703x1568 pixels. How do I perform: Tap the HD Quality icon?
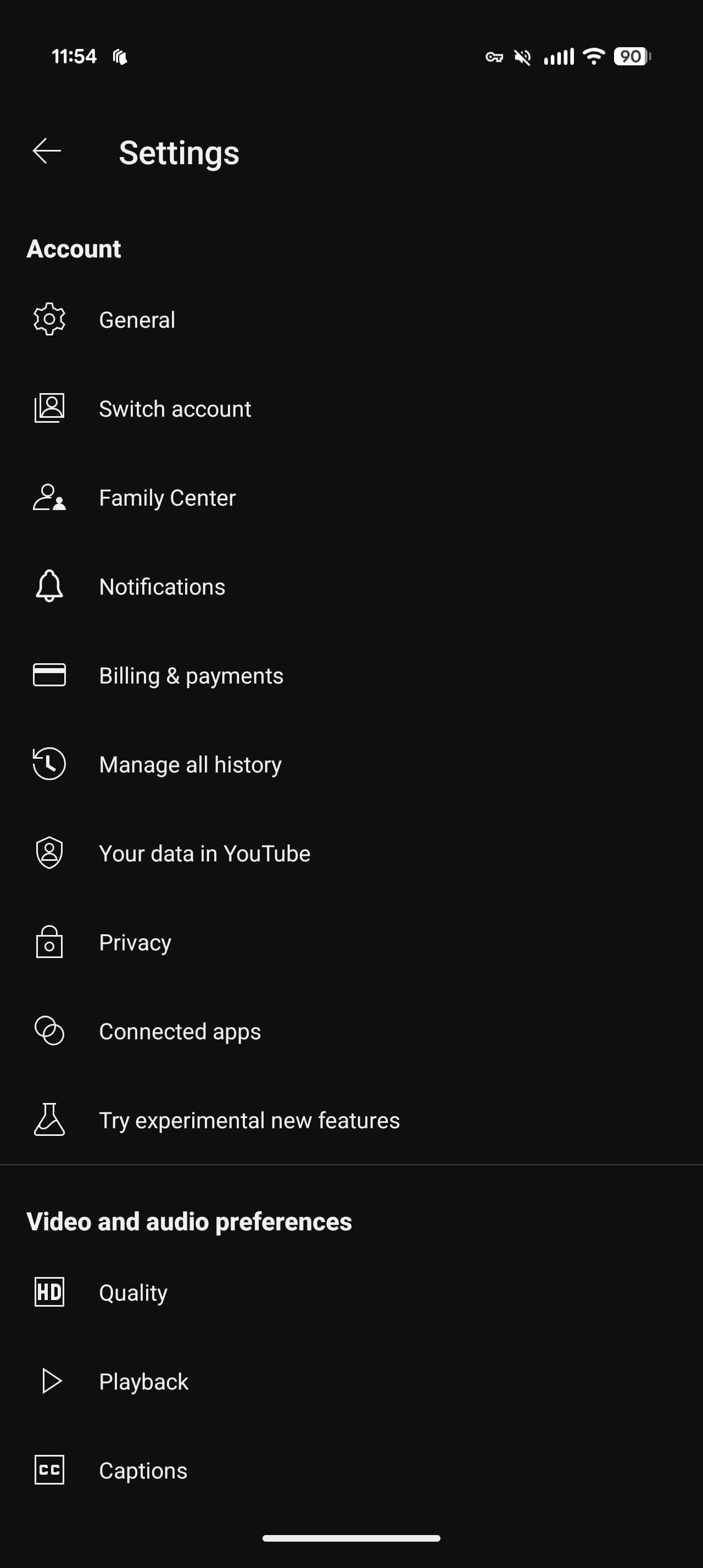coord(49,1292)
